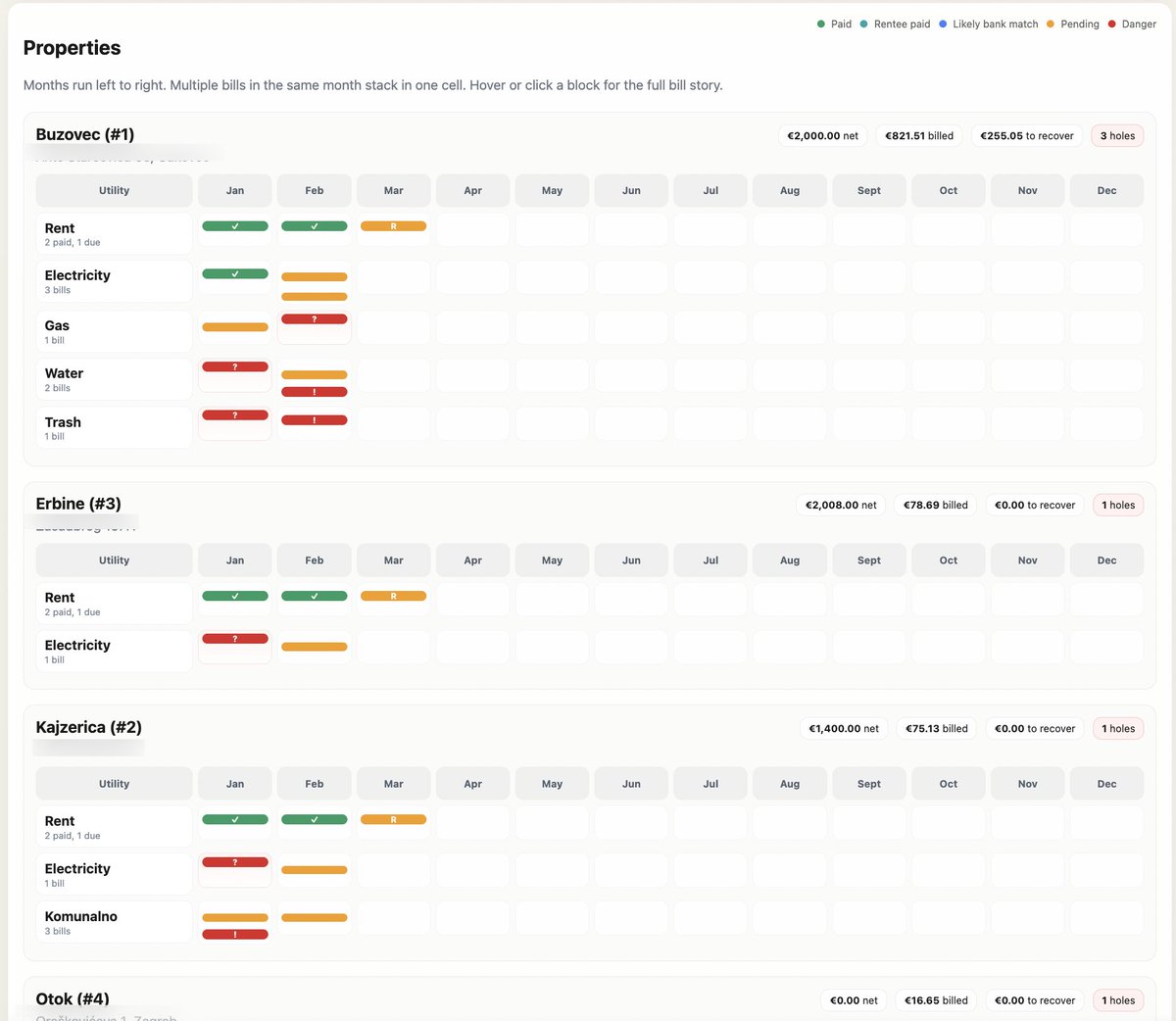
Task: Select Buzovec Trash utility row label
Action: tap(63, 422)
